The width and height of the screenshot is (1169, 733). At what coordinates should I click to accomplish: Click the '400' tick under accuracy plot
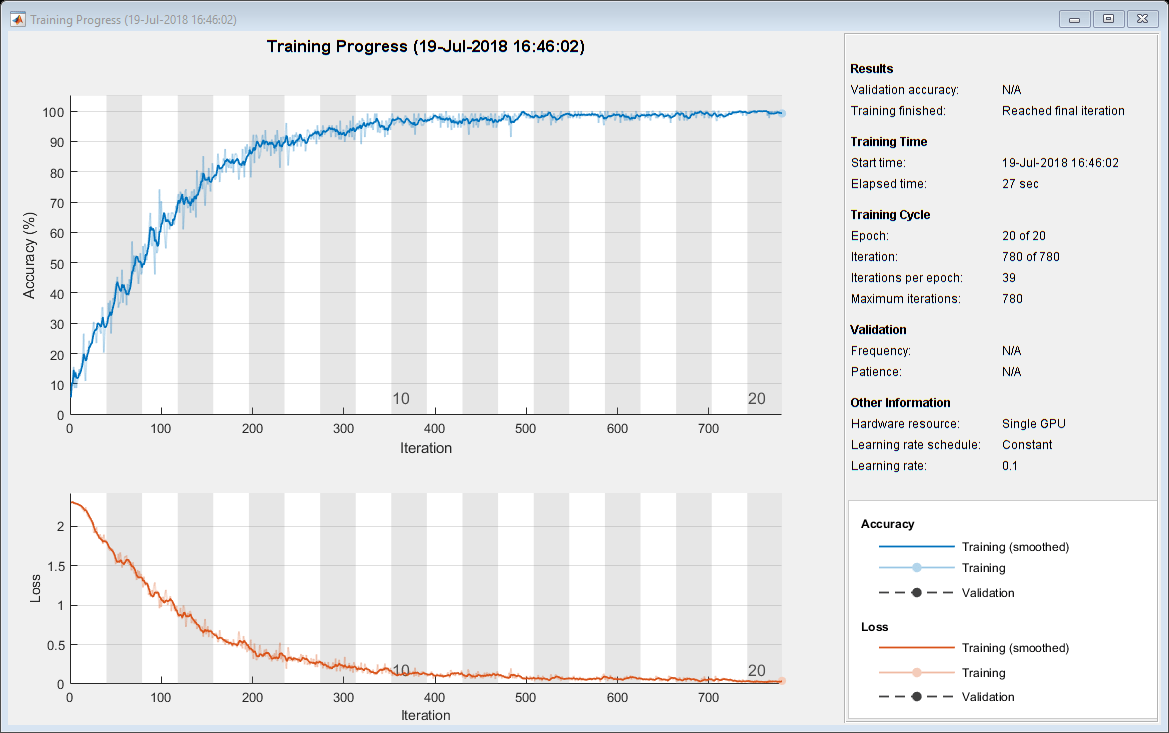coord(434,429)
